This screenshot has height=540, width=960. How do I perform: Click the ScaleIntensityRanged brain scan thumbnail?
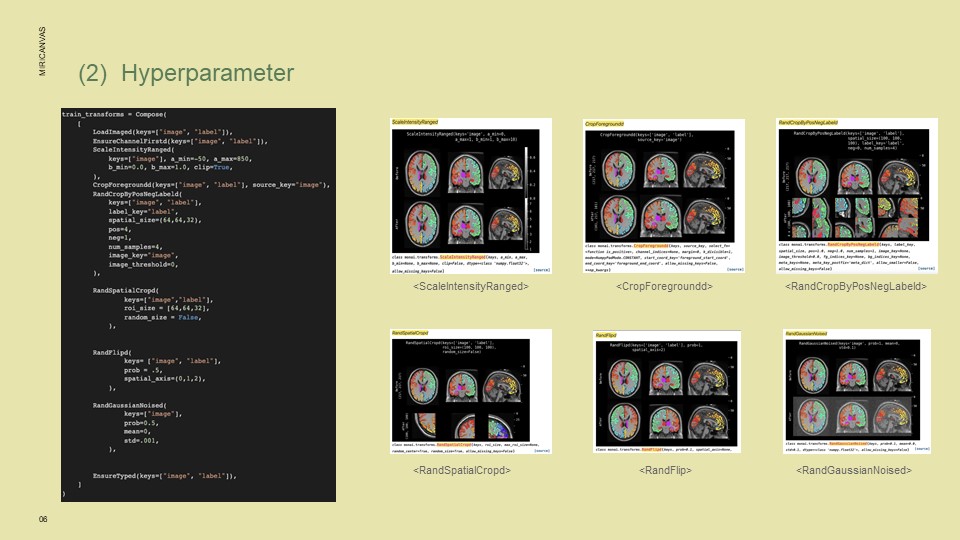click(x=471, y=196)
